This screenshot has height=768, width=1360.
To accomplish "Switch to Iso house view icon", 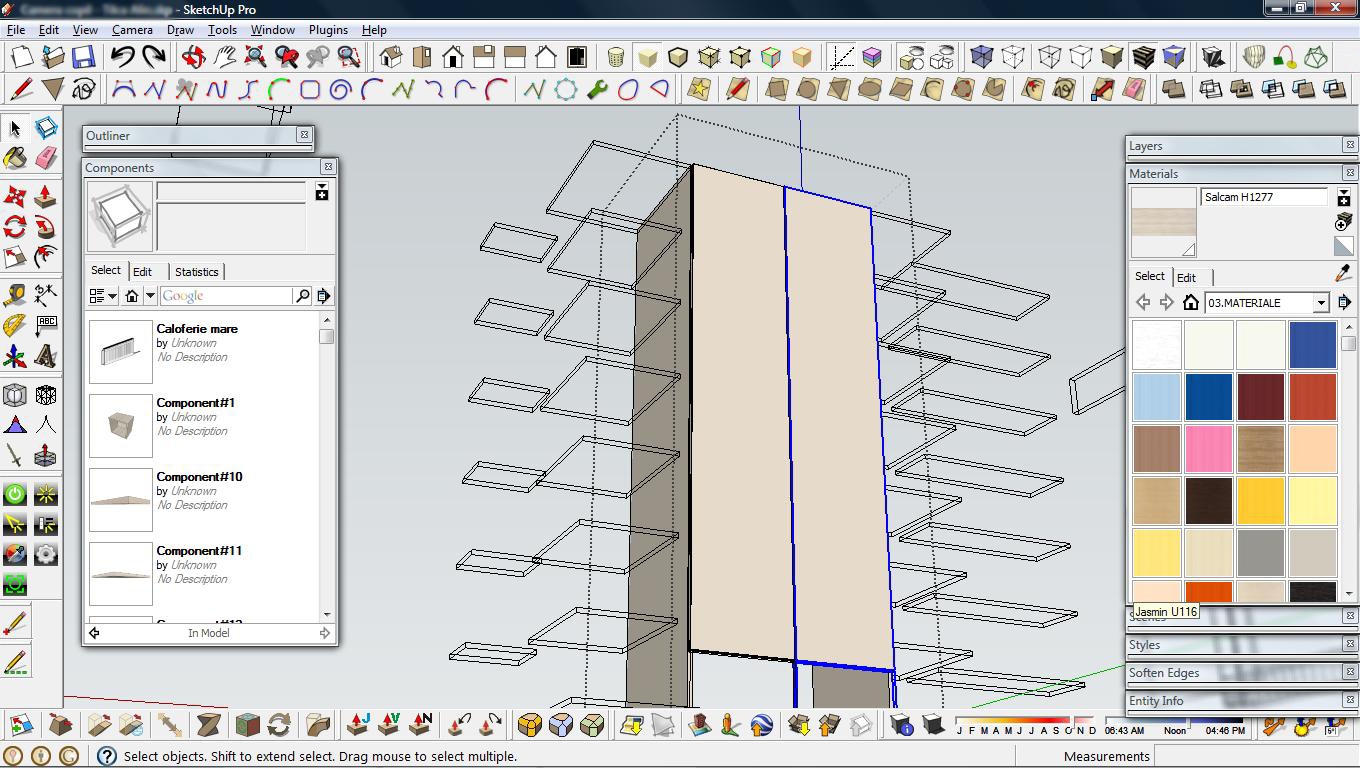I will [x=391, y=56].
